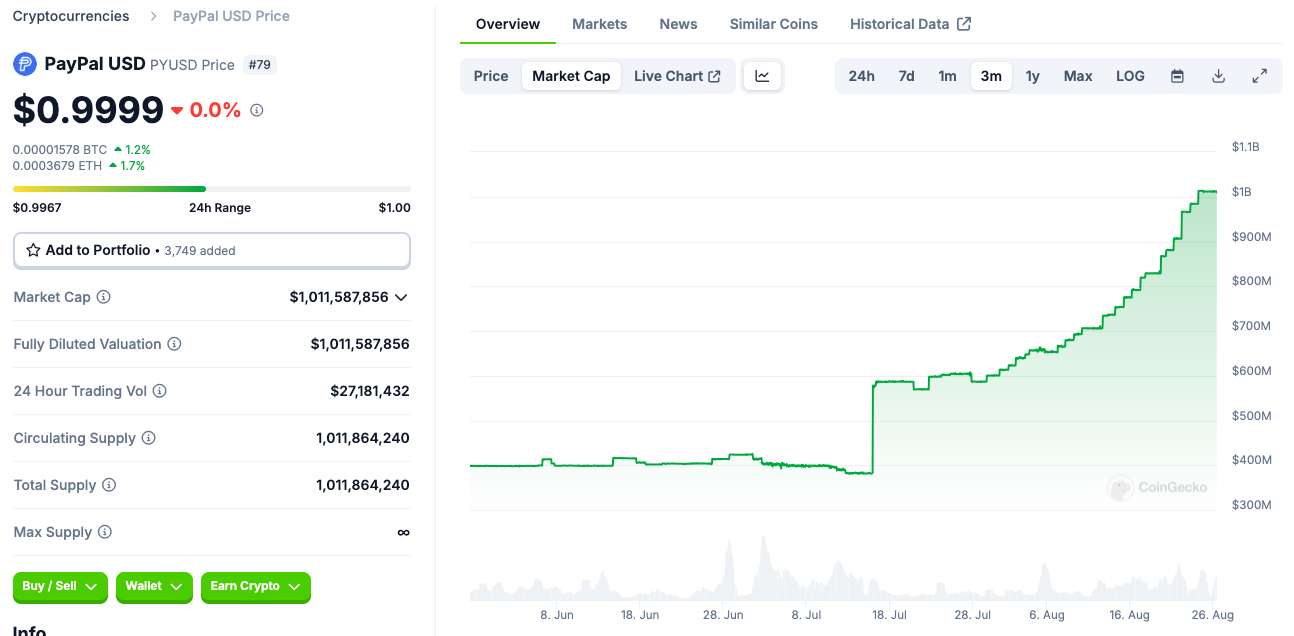
Task: Click the chart type line icon
Action: pyautogui.click(x=762, y=76)
